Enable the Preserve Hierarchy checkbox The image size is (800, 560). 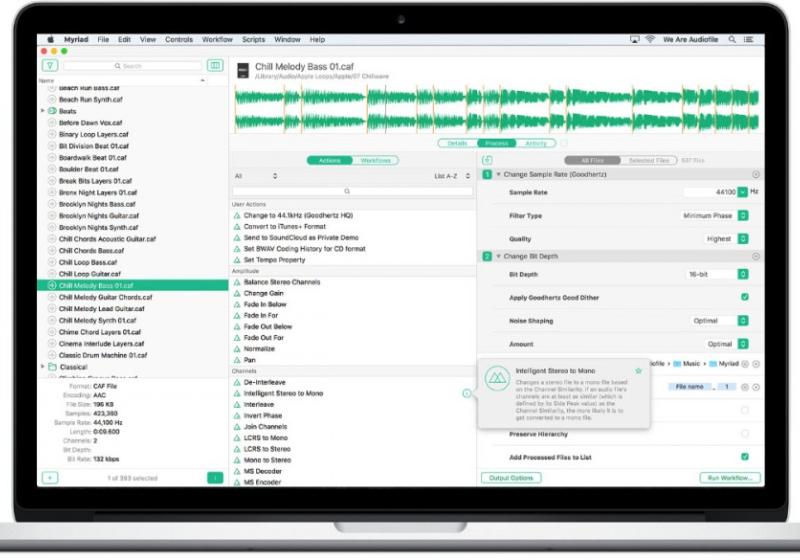click(744, 433)
